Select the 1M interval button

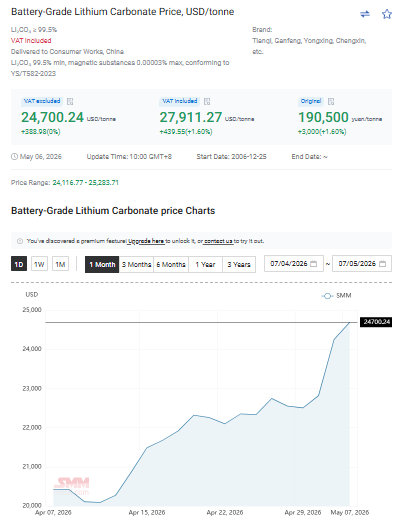tap(61, 265)
